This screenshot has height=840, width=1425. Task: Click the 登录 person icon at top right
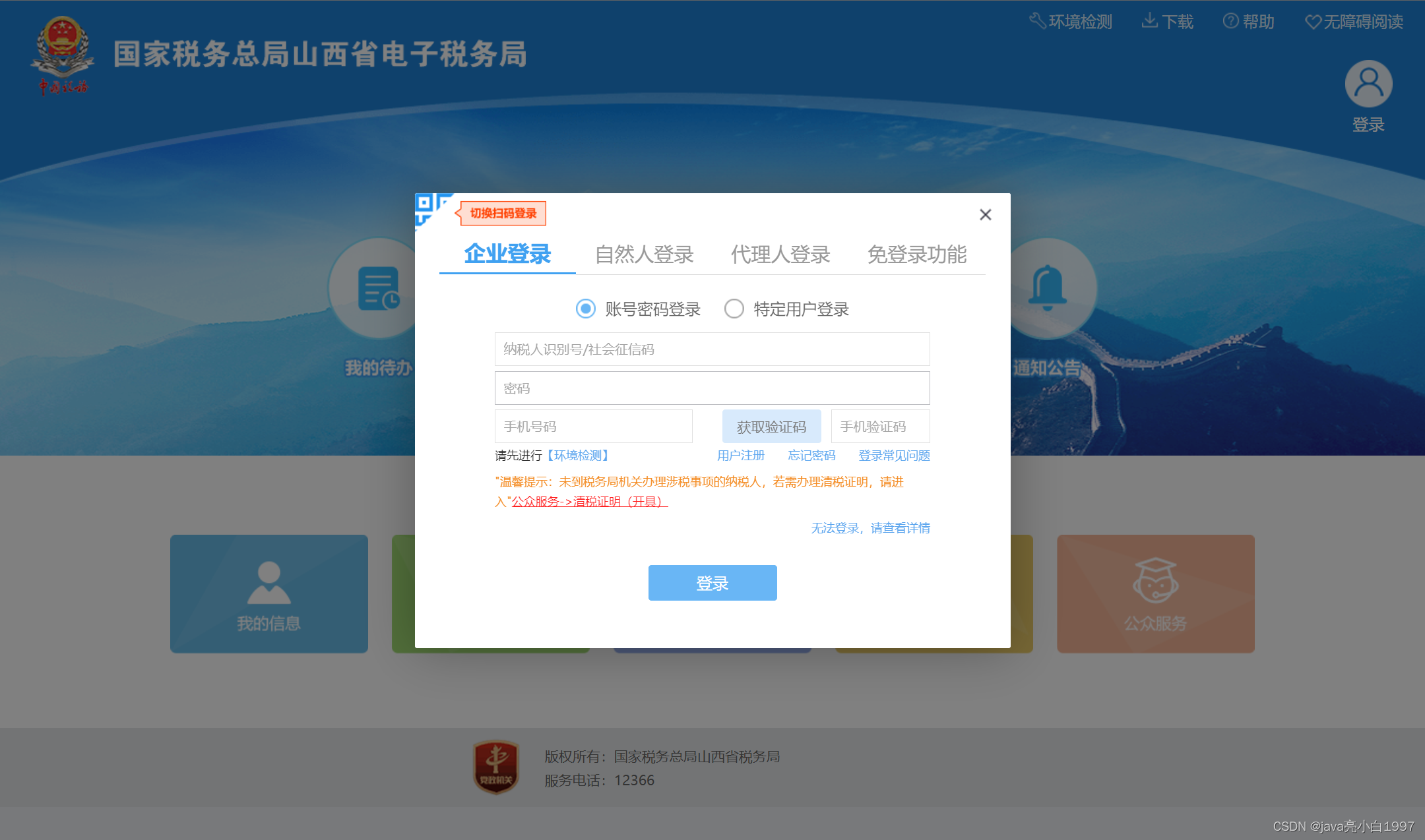1368,84
